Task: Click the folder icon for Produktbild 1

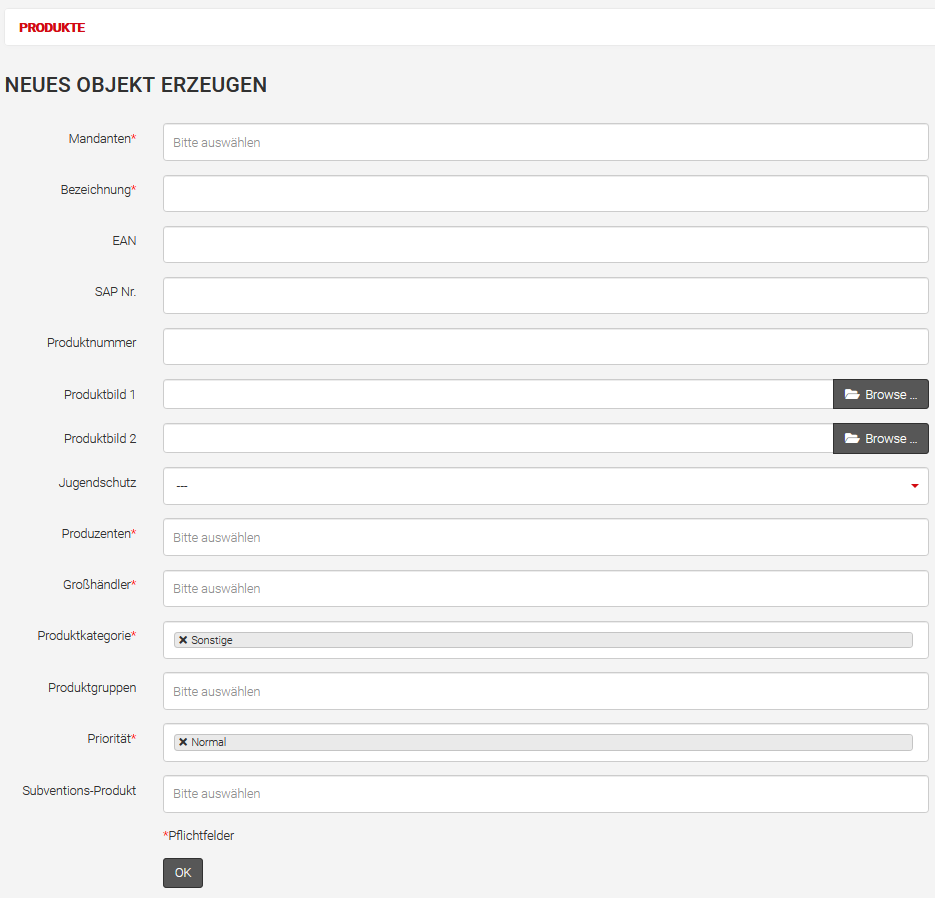Action: point(852,395)
